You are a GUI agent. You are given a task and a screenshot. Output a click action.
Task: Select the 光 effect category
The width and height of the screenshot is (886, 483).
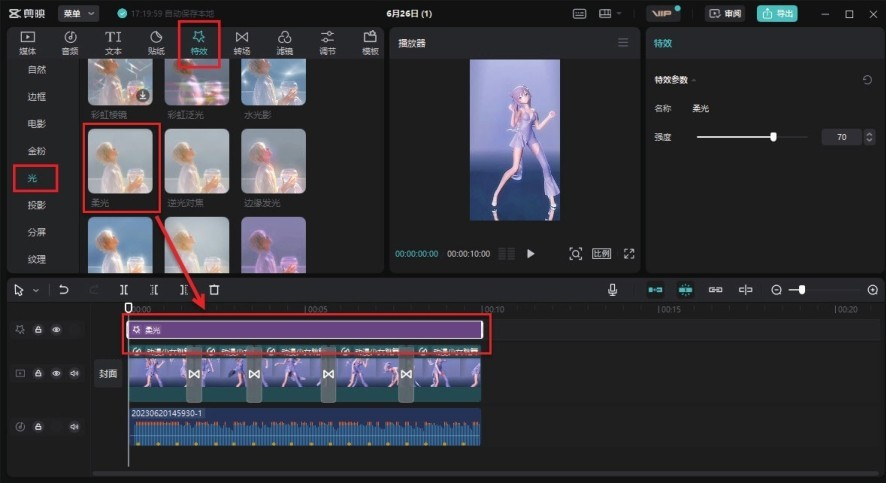tap(32, 178)
